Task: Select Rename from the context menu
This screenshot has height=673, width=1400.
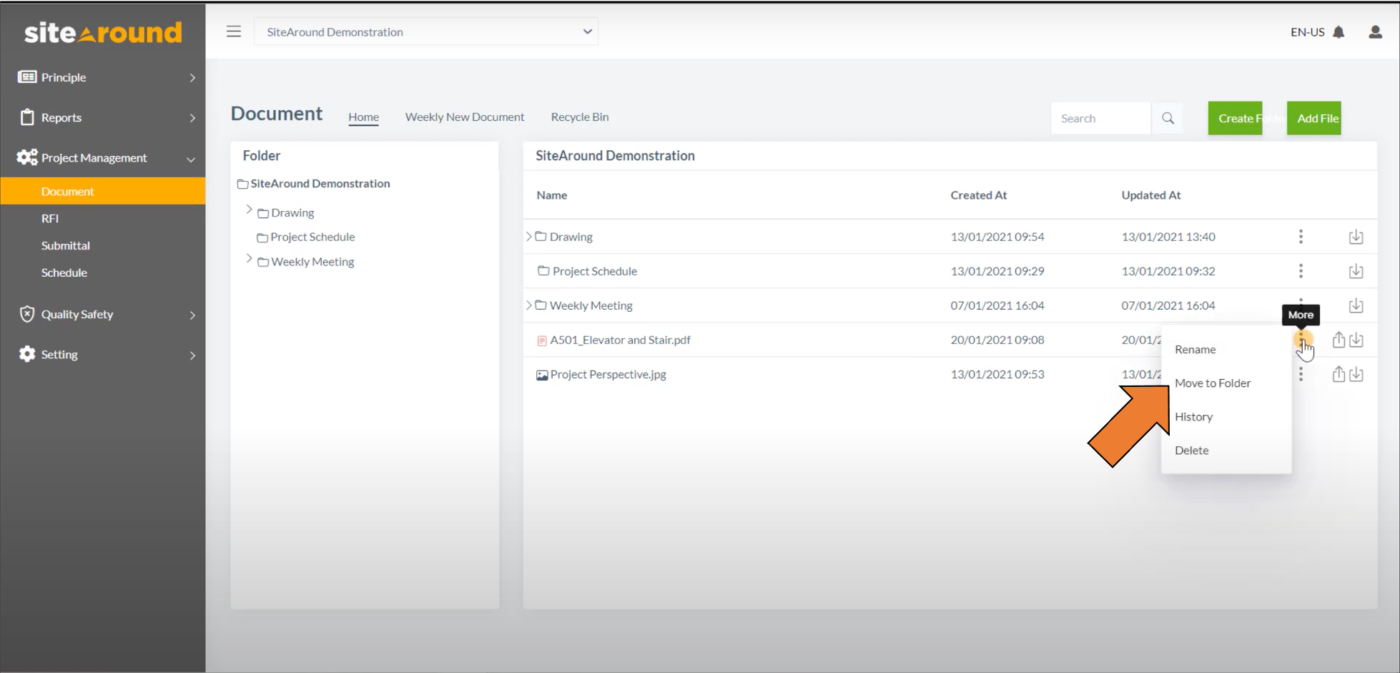Action: coord(1195,349)
